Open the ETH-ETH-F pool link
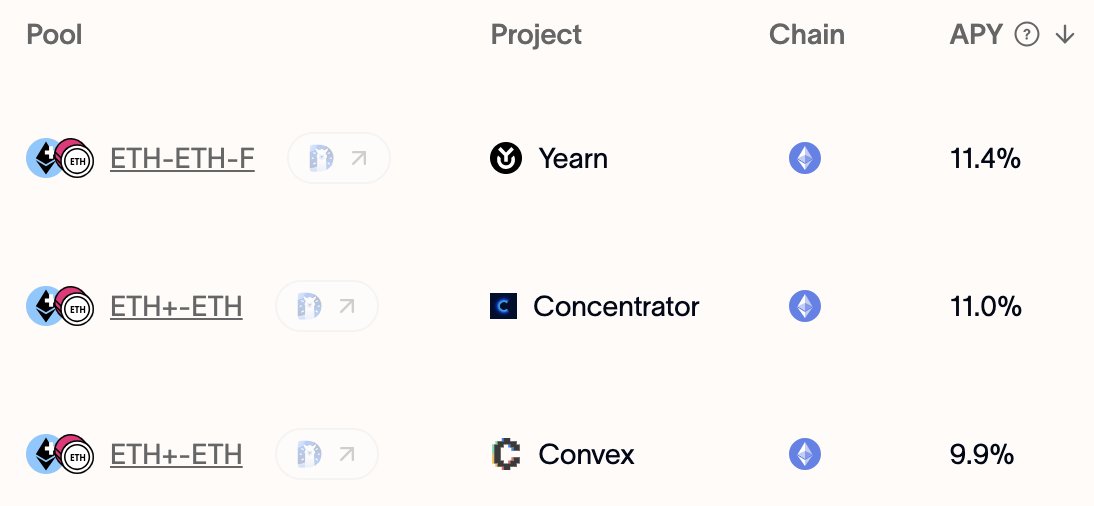The height and width of the screenshot is (506, 1094). tap(182, 159)
